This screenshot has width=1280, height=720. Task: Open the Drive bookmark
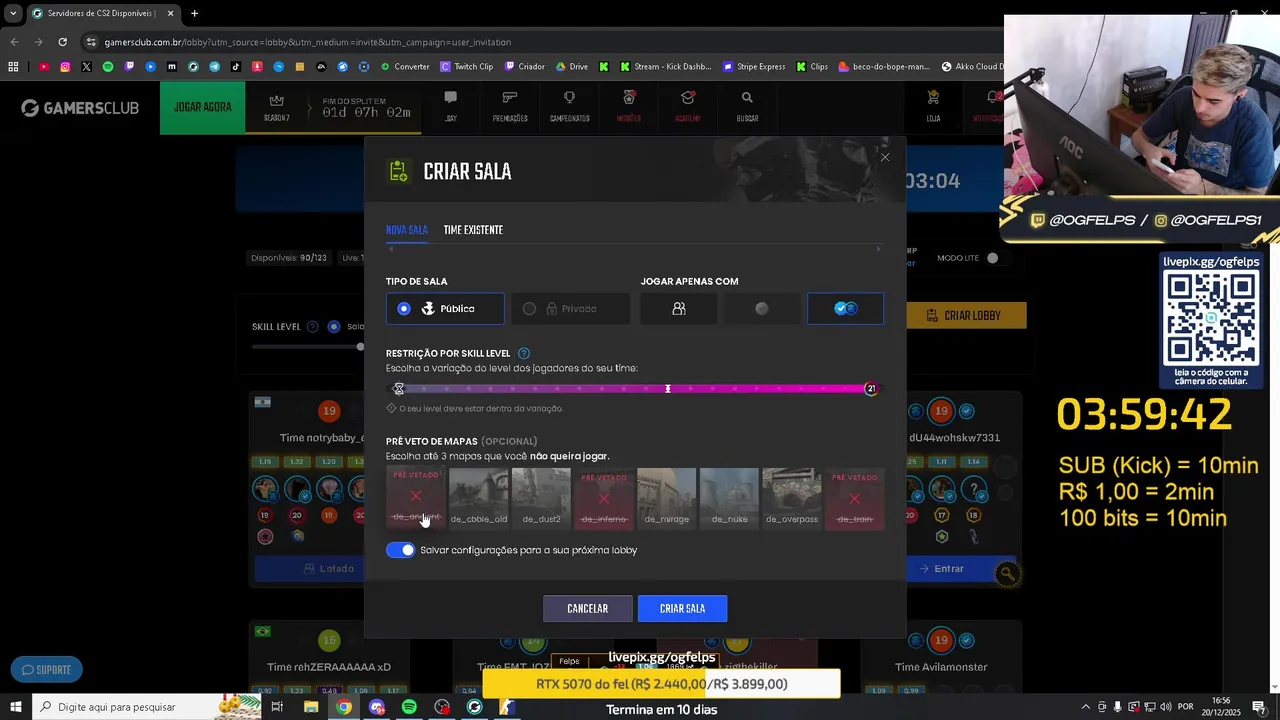[x=572, y=67]
